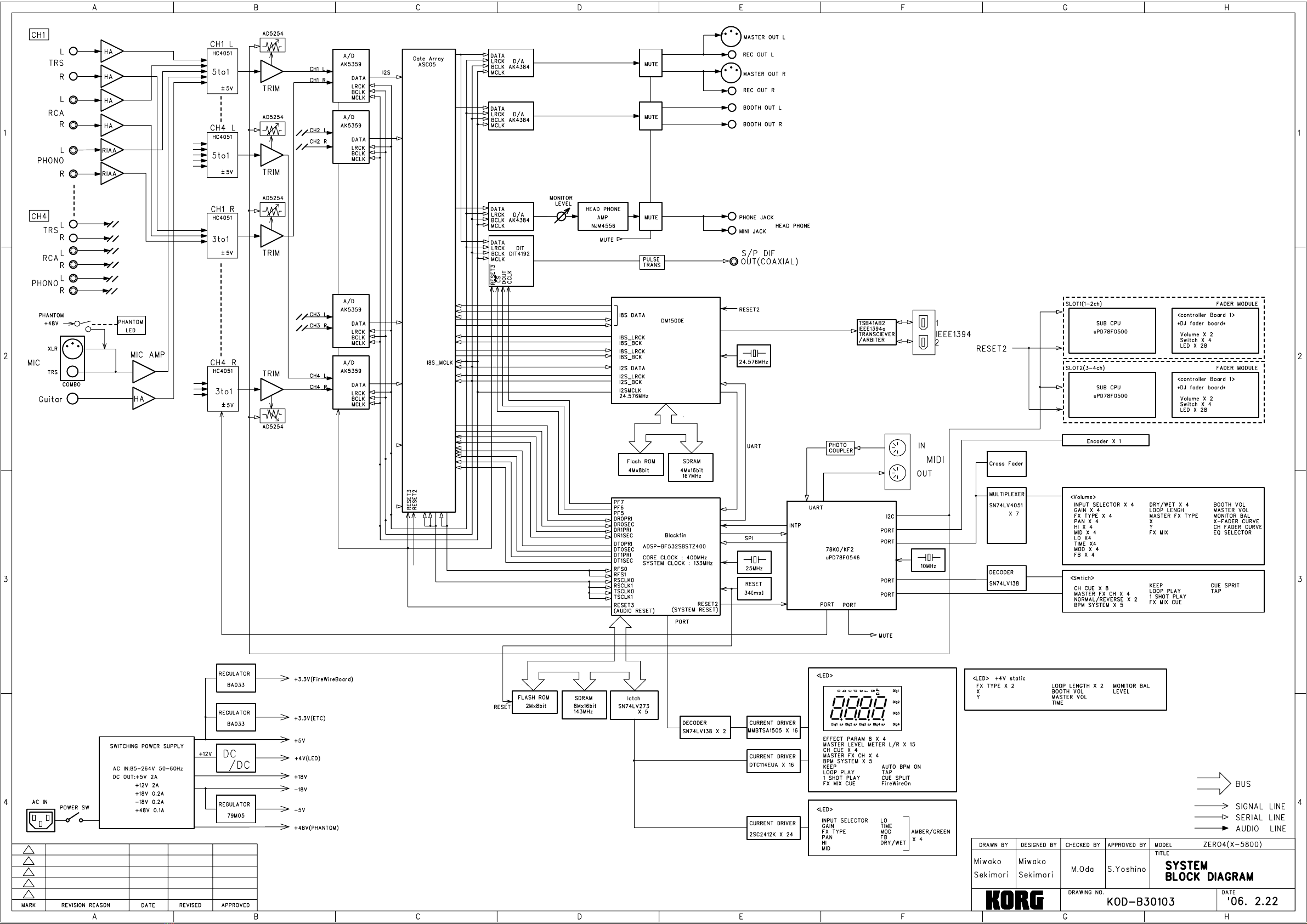Click drawing number 'KOD-B30103'
The width and height of the screenshot is (1307, 924).
point(1141,903)
